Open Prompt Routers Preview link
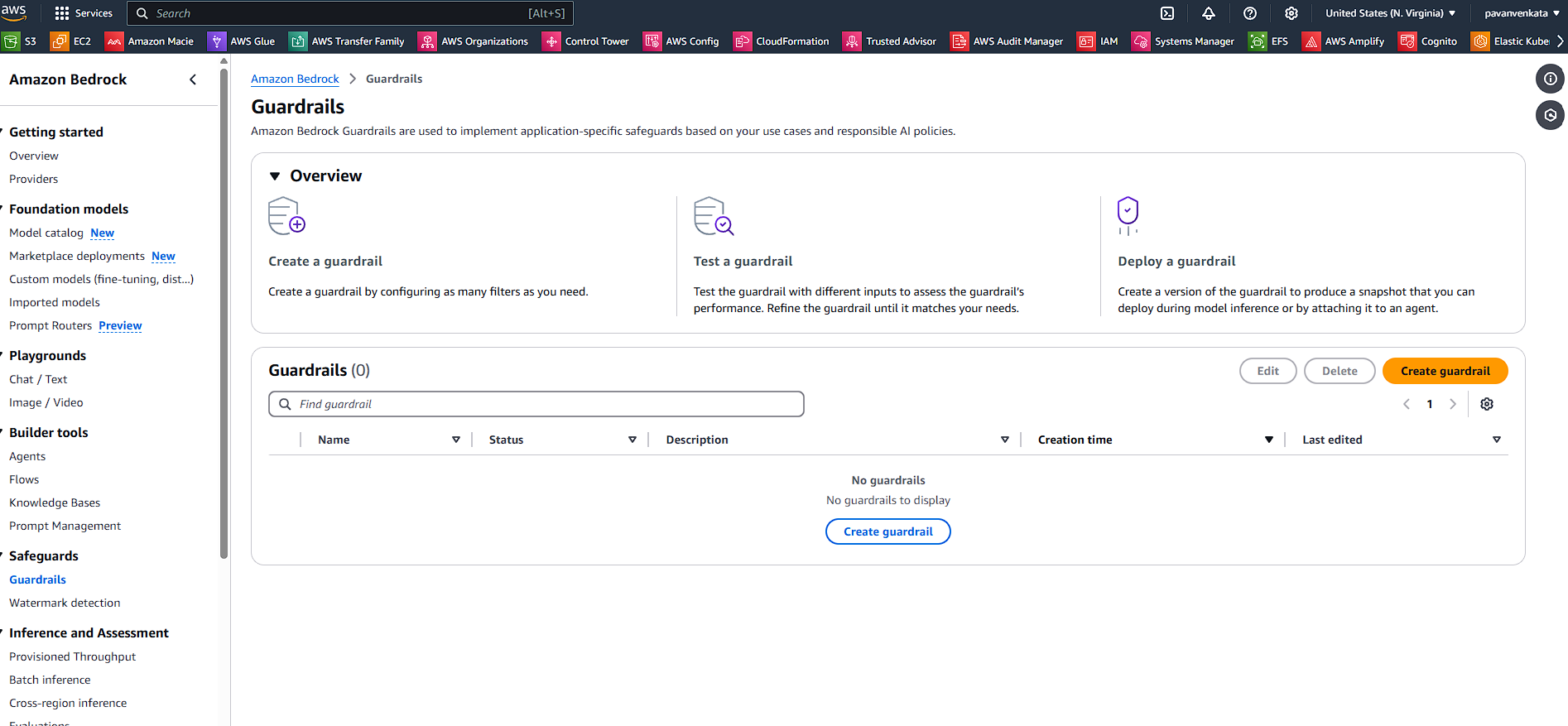The width and height of the screenshot is (1568, 726). tap(120, 325)
